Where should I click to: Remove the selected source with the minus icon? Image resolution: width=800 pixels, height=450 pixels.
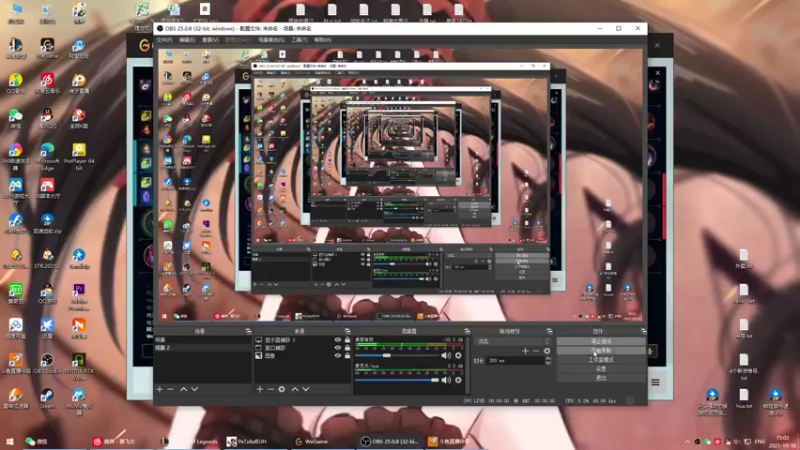tap(270, 389)
